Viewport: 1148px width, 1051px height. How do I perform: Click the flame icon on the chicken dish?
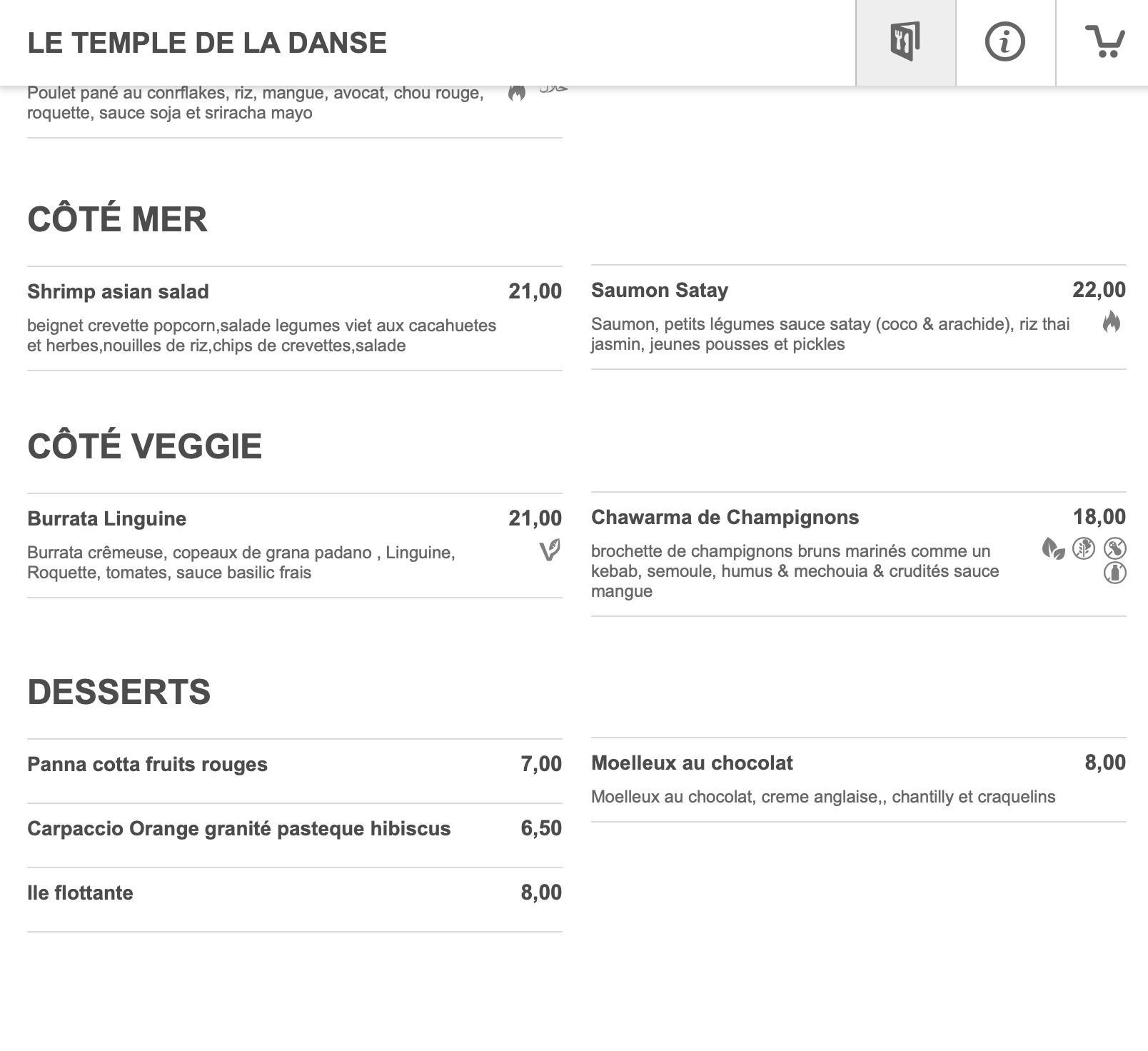pyautogui.click(x=517, y=92)
